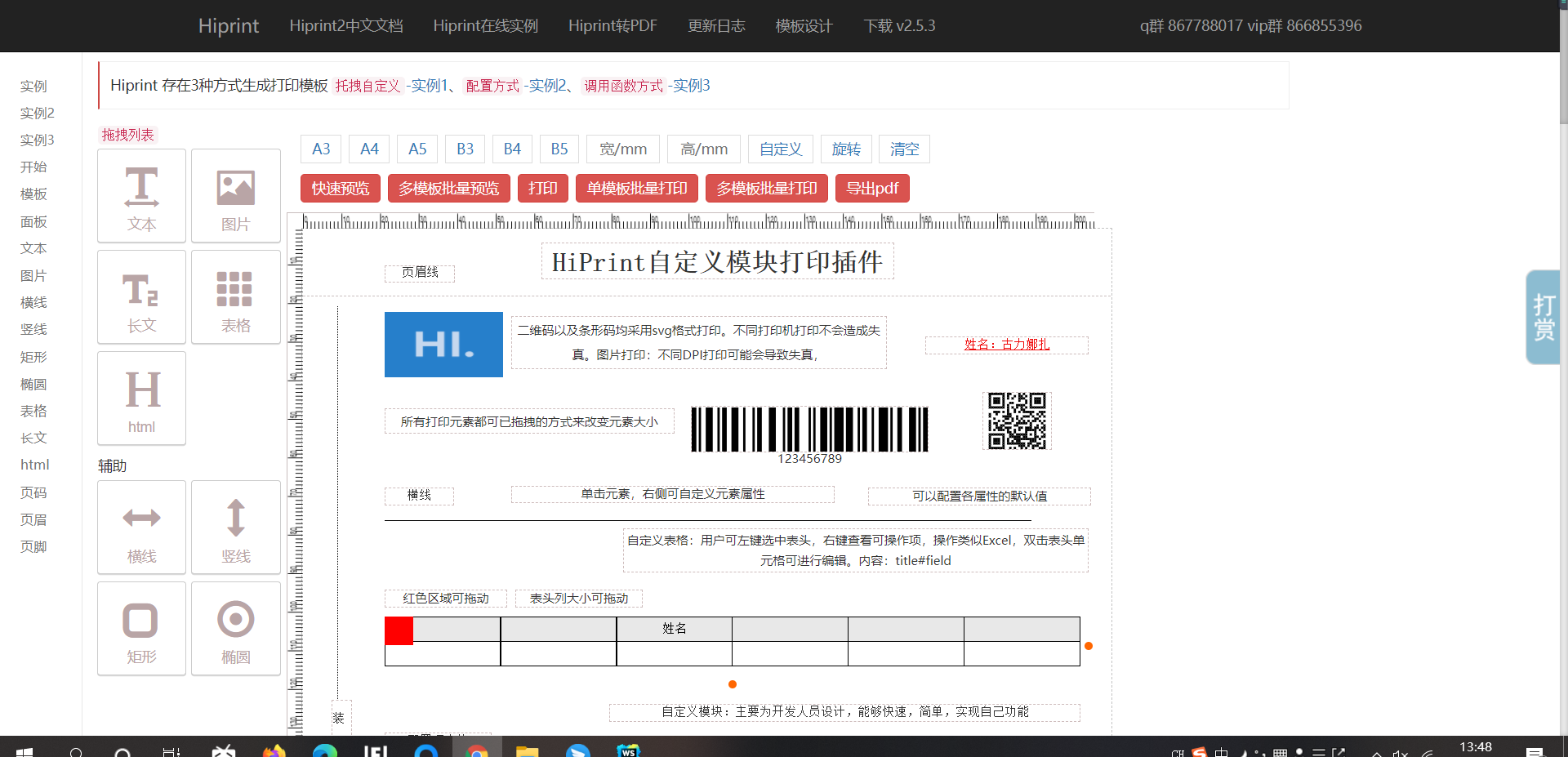Click orange resize dot right of table

[x=1089, y=646]
